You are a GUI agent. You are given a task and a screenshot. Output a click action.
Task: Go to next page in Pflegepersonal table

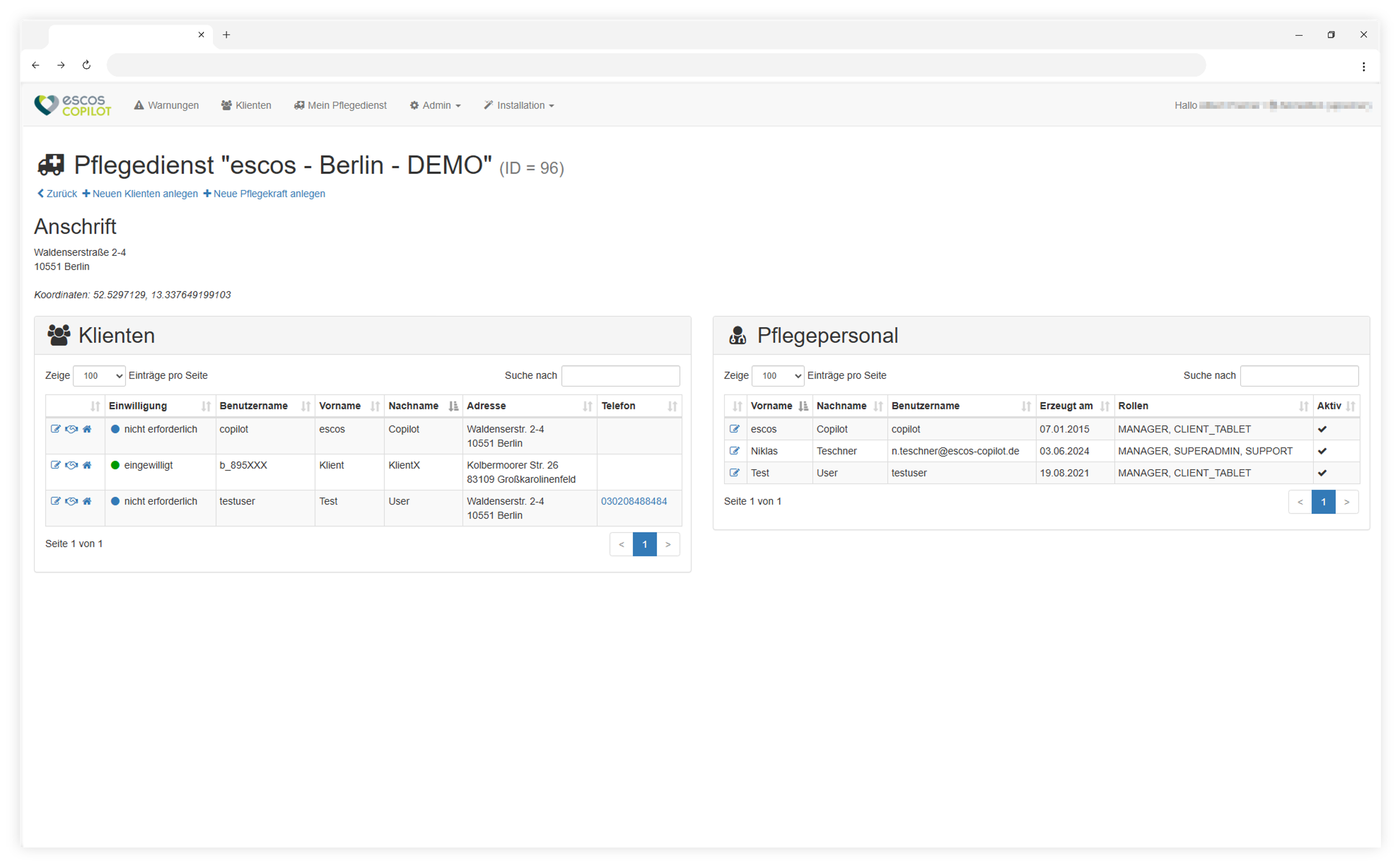tap(1347, 502)
